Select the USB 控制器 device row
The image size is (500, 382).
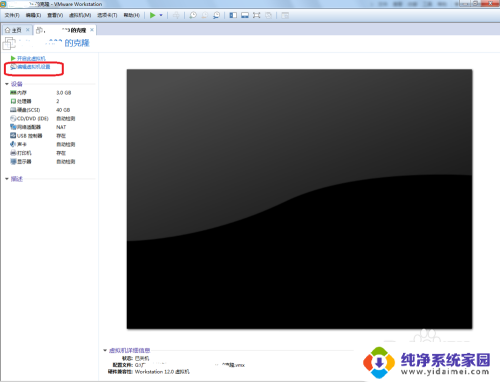(x=43, y=136)
